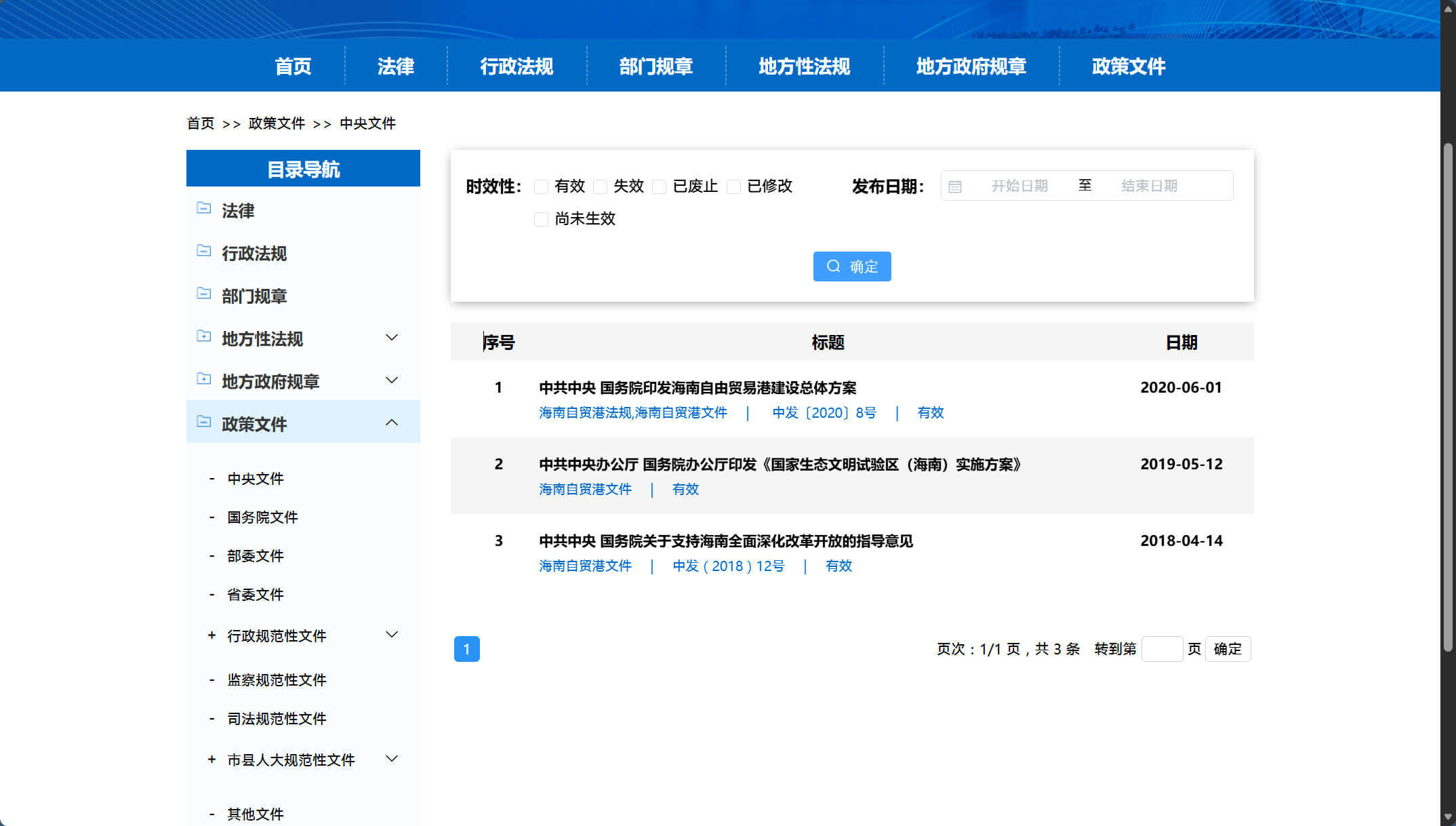Screen dimensions: 1456x826
Task: Tick the 已废止 checkbox
Action: pos(659,186)
